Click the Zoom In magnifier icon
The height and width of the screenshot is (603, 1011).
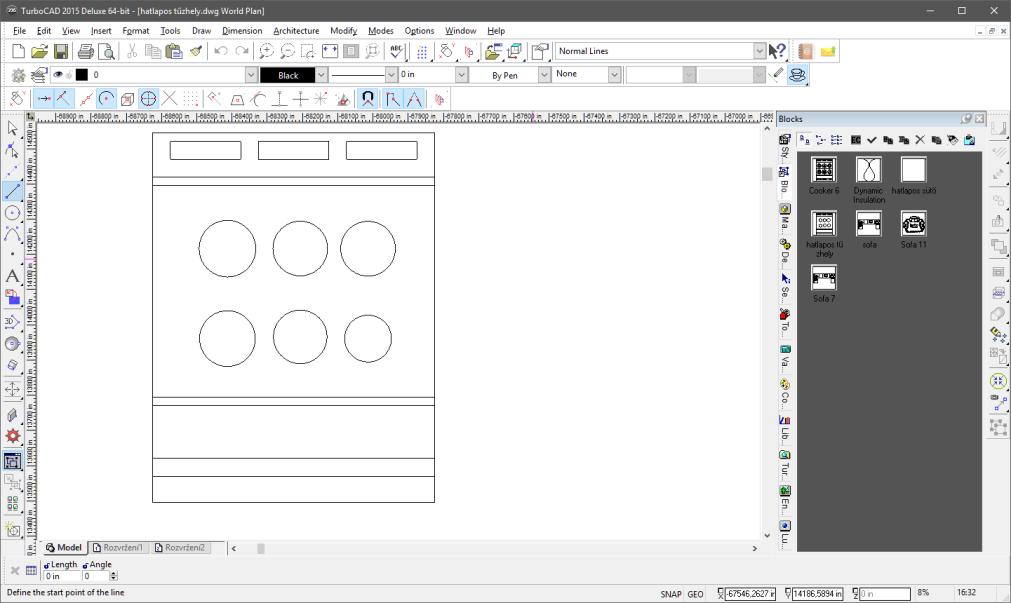point(266,52)
